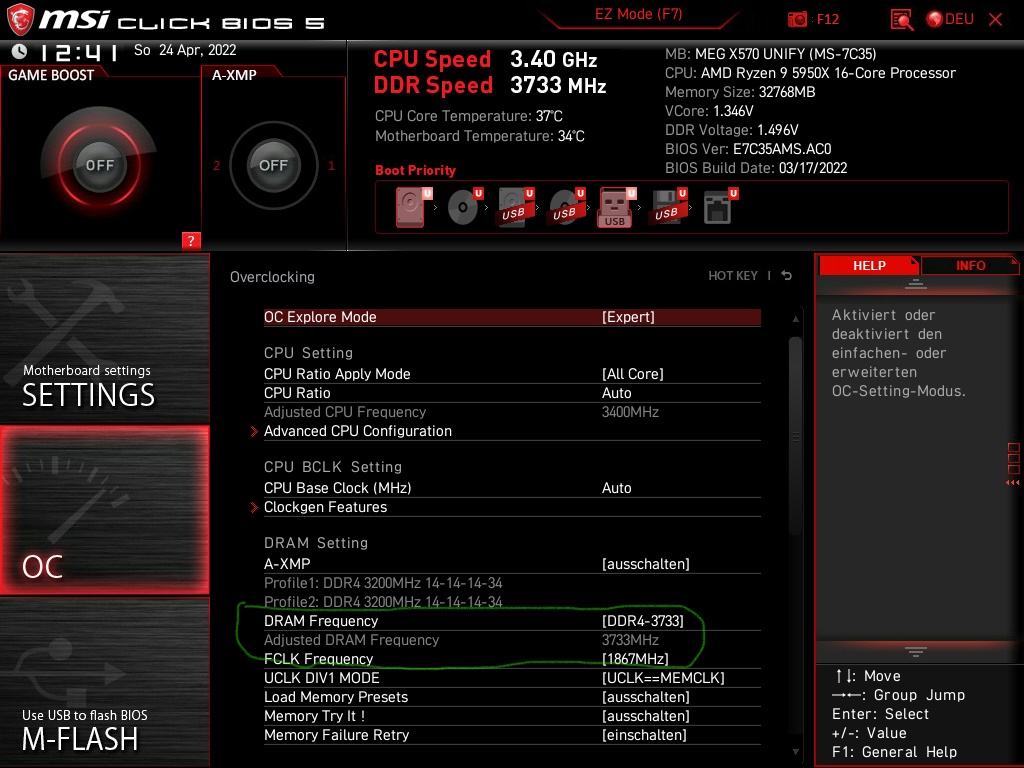The width and height of the screenshot is (1024, 768).
Task: Click the CPU Speed 3.40 GHz readout
Action: [x=485, y=59]
